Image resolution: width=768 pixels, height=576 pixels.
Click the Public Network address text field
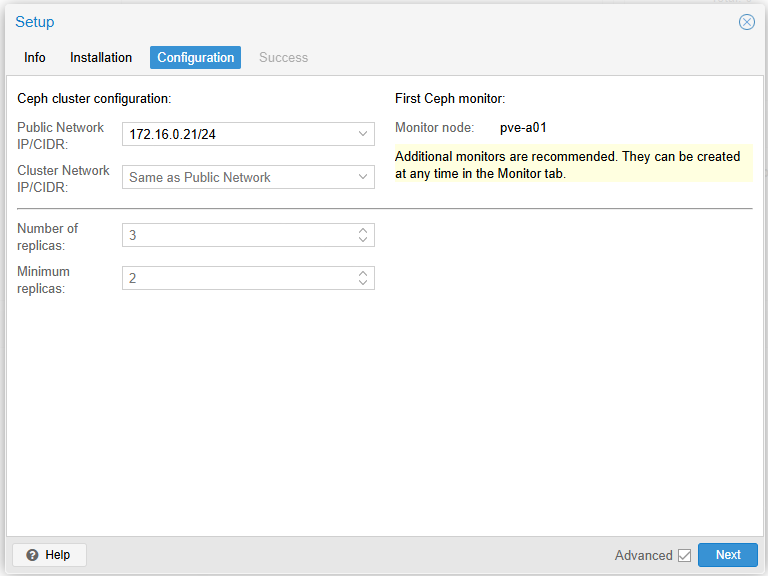click(x=237, y=134)
